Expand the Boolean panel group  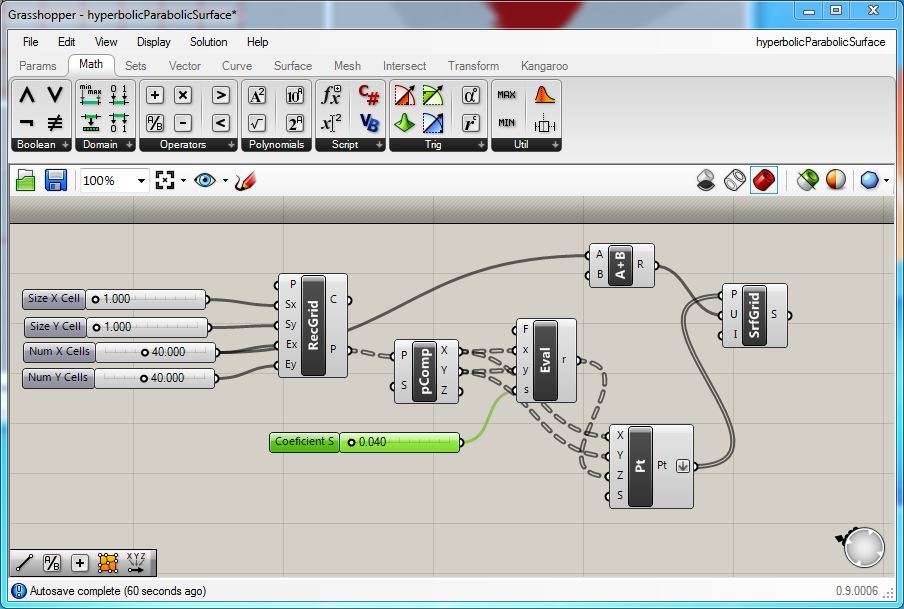[65, 145]
